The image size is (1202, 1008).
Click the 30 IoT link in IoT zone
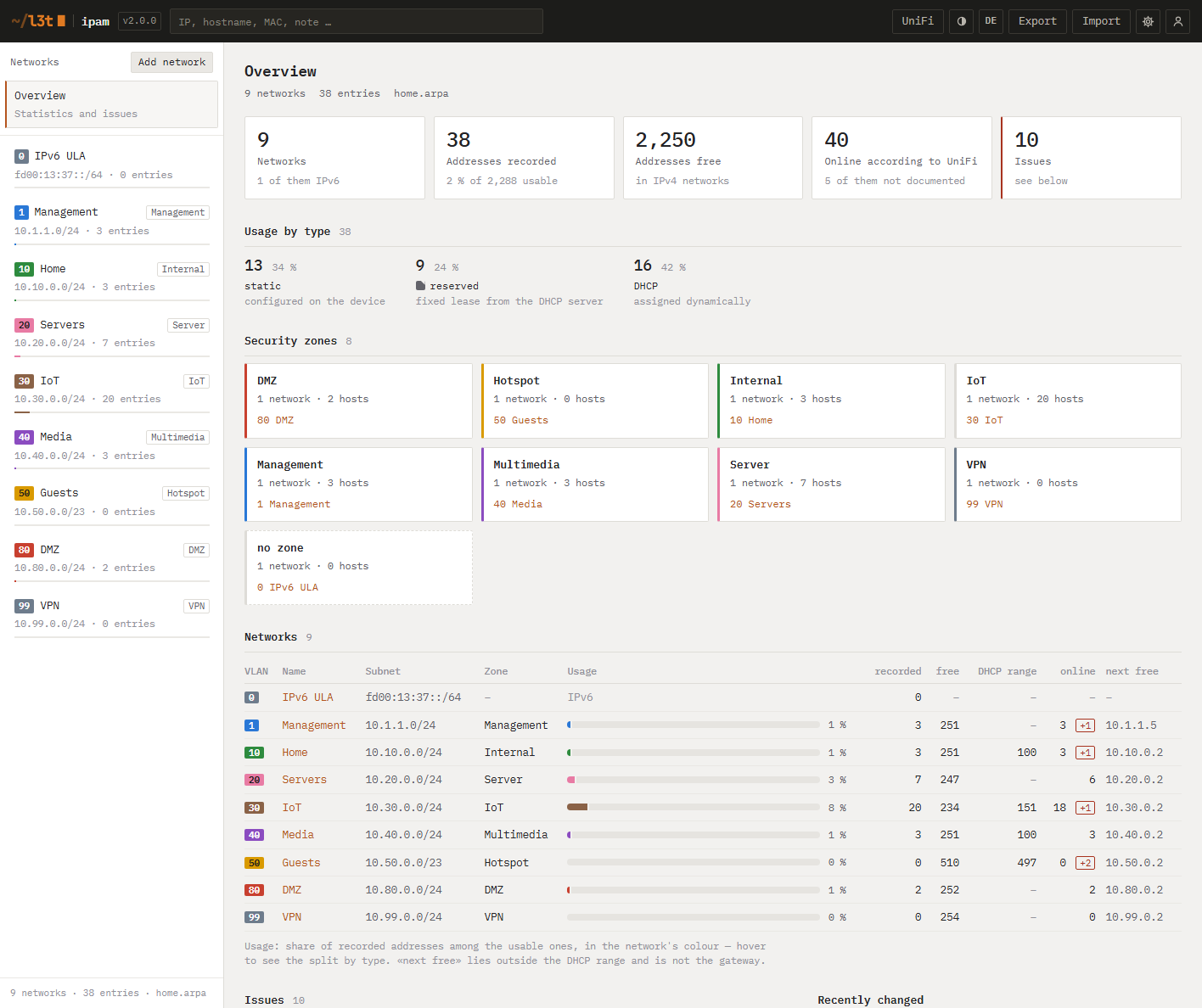(985, 420)
